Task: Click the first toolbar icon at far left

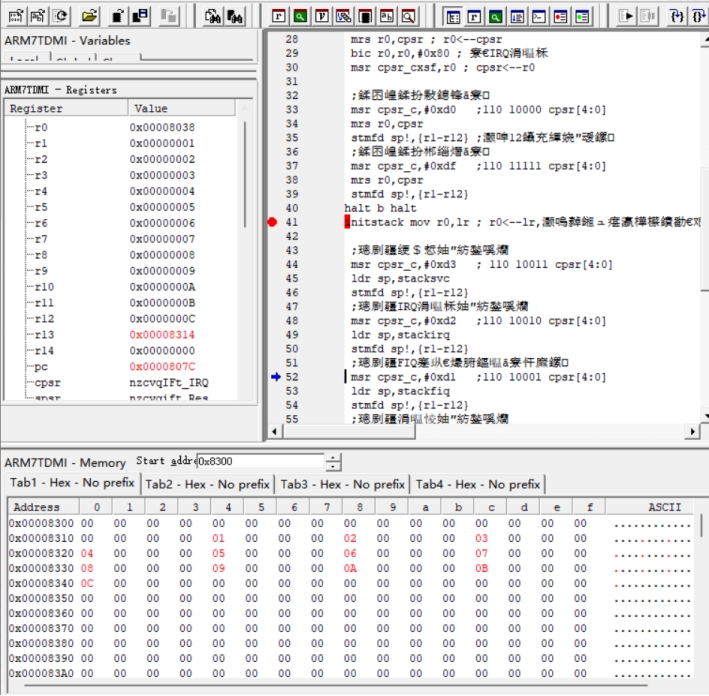Action: tap(16, 16)
